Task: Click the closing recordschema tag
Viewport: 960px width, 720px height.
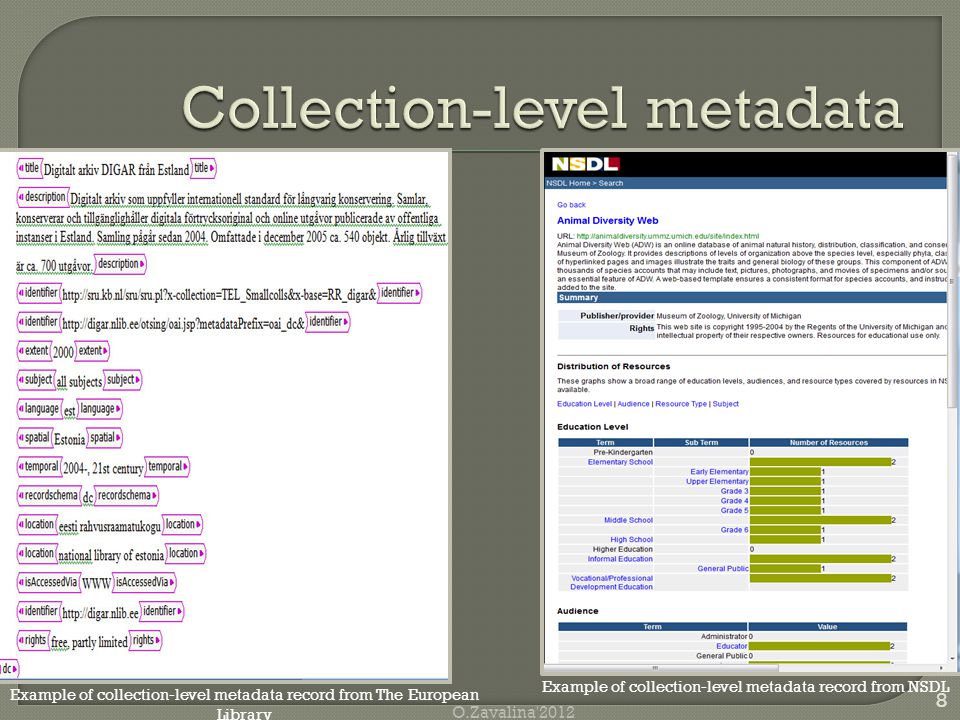Action: click(x=127, y=495)
